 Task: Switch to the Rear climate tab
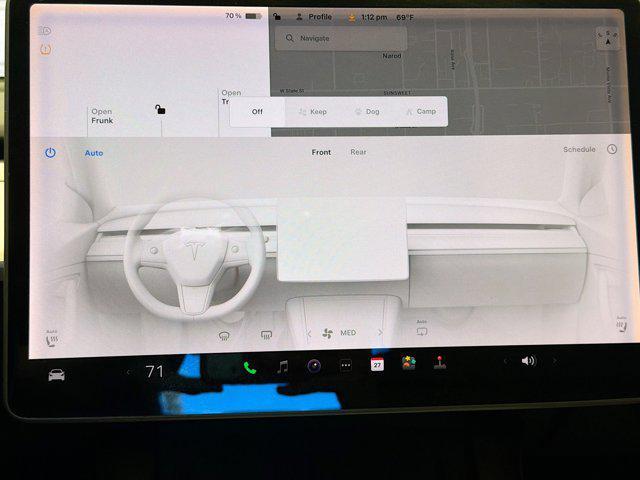(358, 152)
